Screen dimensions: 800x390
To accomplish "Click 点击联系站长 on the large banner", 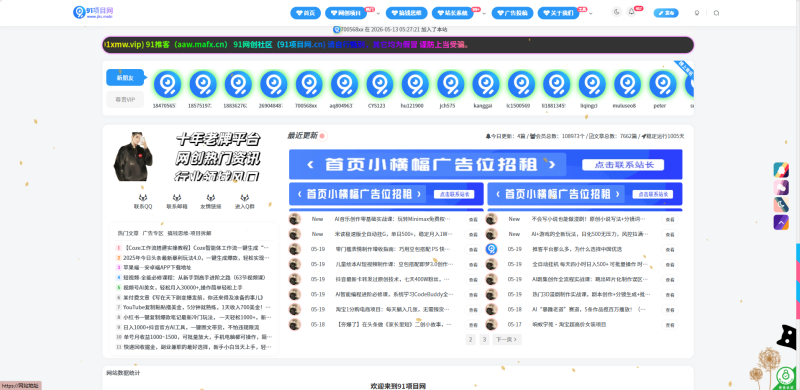I will pyautogui.click(x=623, y=165).
